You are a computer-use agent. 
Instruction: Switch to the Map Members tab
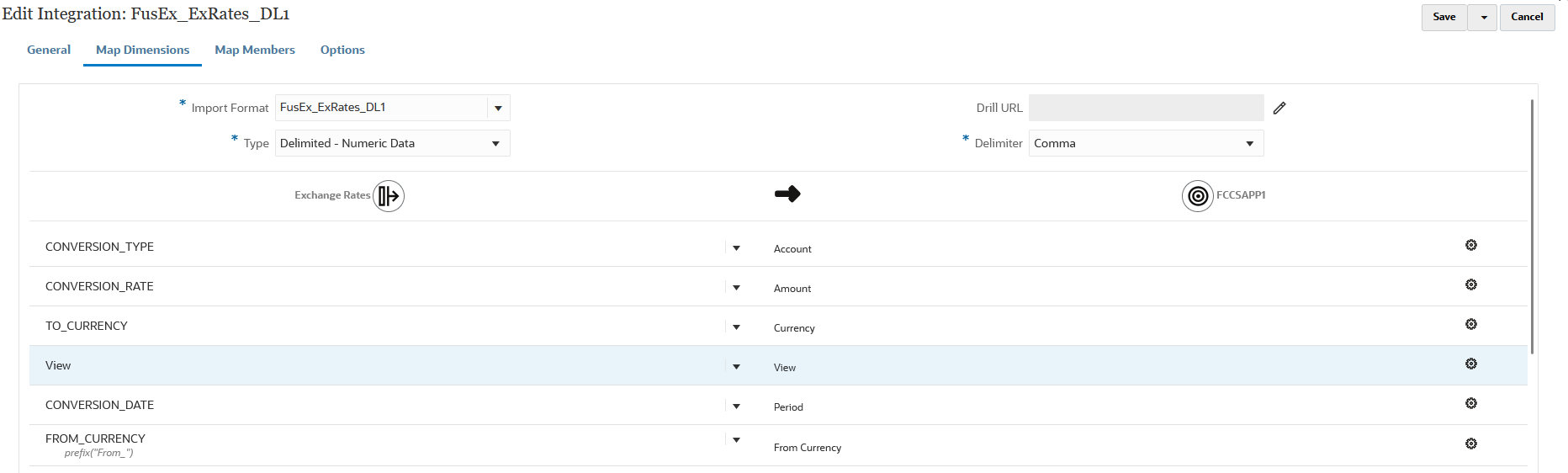pyautogui.click(x=255, y=50)
